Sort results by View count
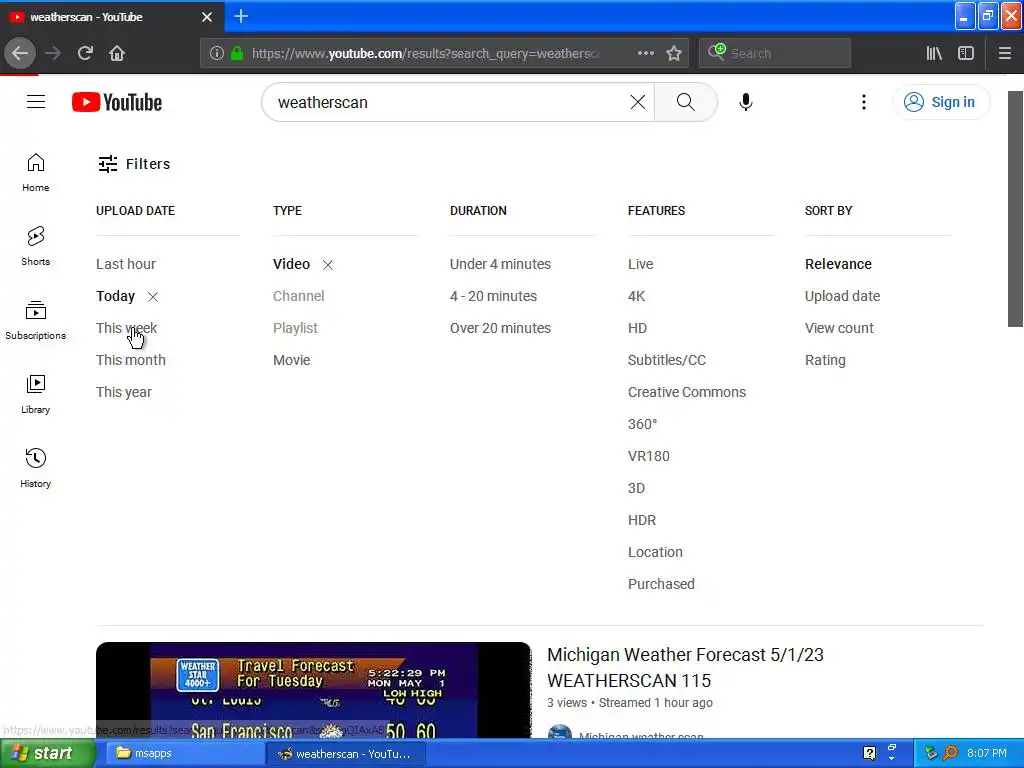This screenshot has height=768, width=1024. [839, 328]
